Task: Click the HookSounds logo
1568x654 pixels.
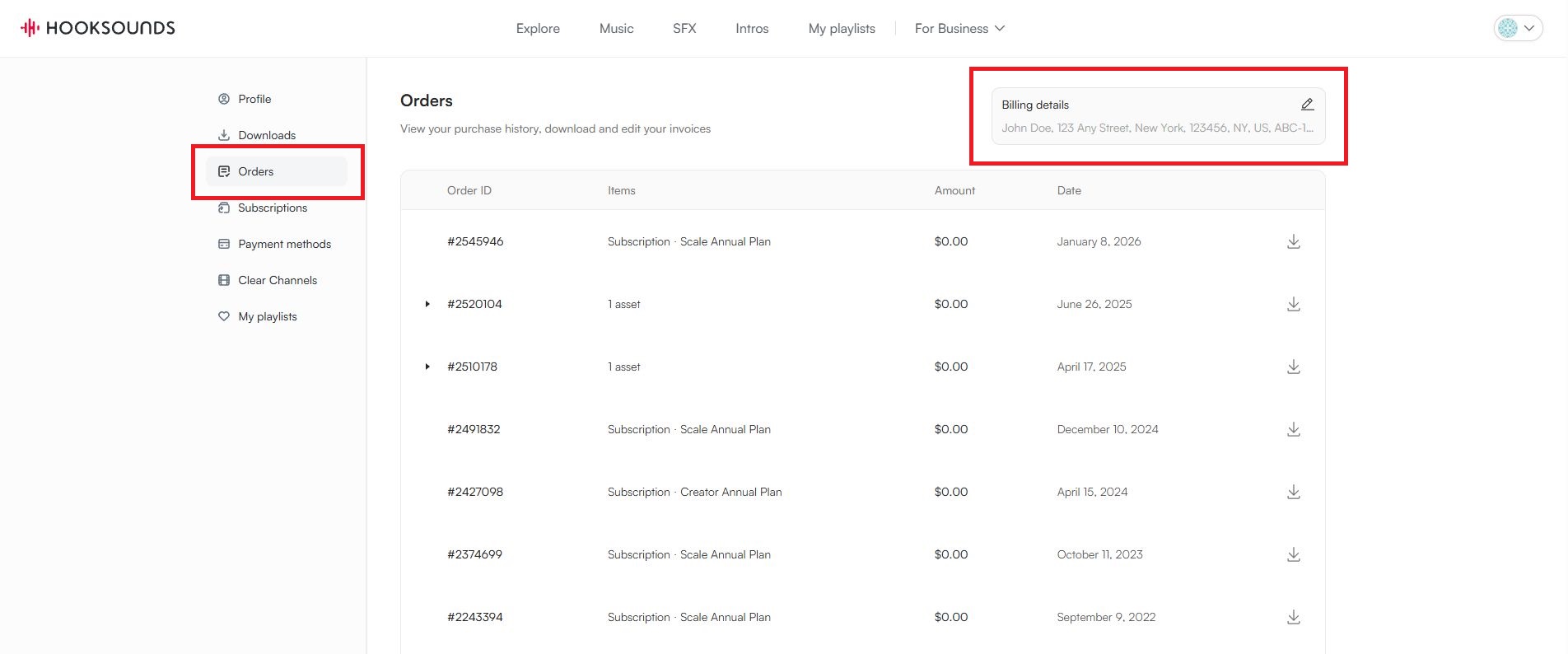Action: click(x=98, y=28)
